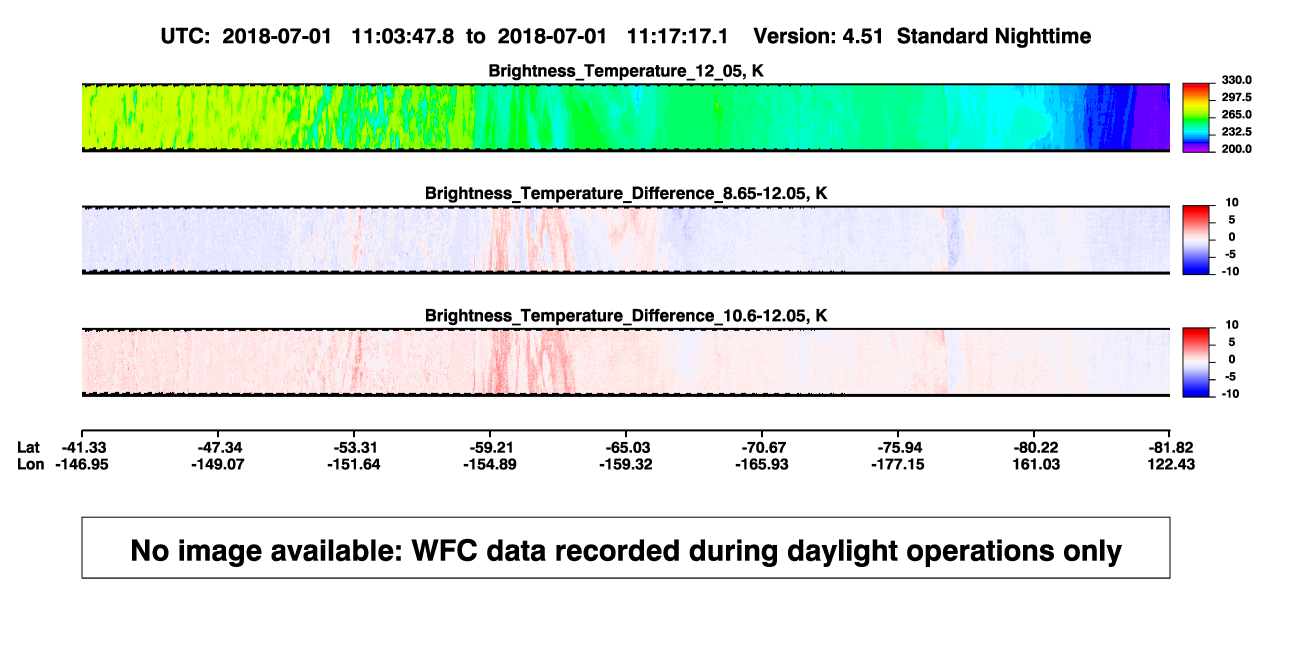Click the 8.65-12.05 difference color scale bar
Viewport: 1300px width, 667px height.
point(1196,239)
